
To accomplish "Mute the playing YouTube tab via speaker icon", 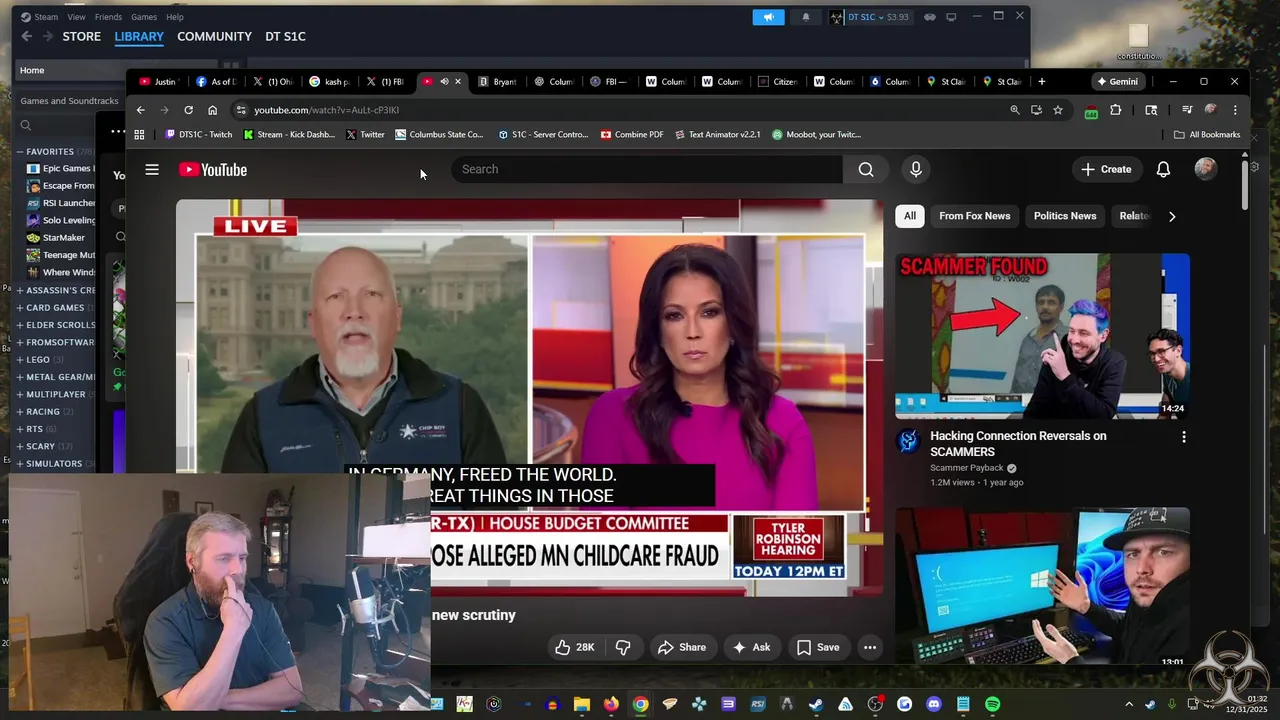I will [444, 81].
